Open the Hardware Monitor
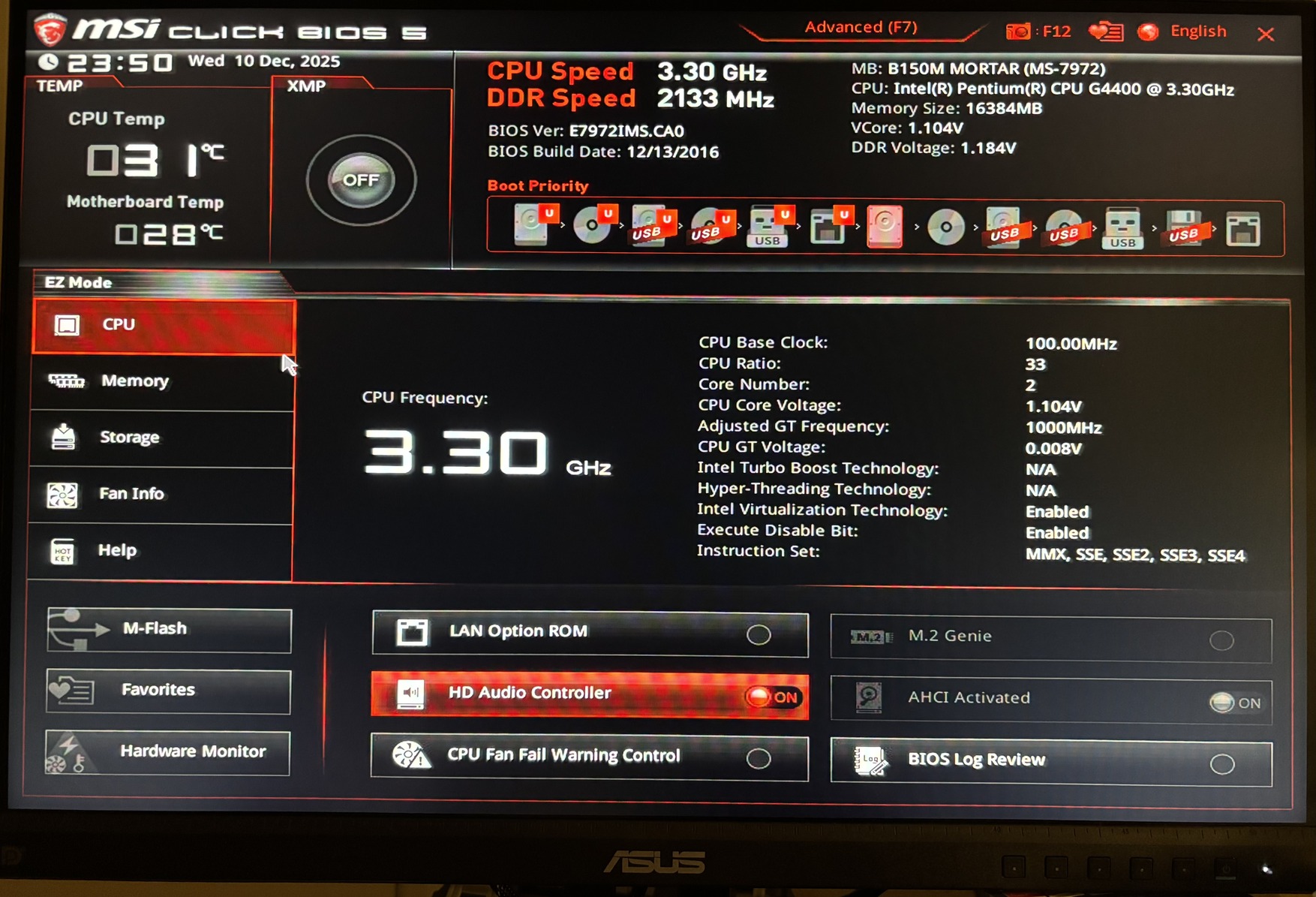The width and height of the screenshot is (1316, 897). tap(167, 753)
